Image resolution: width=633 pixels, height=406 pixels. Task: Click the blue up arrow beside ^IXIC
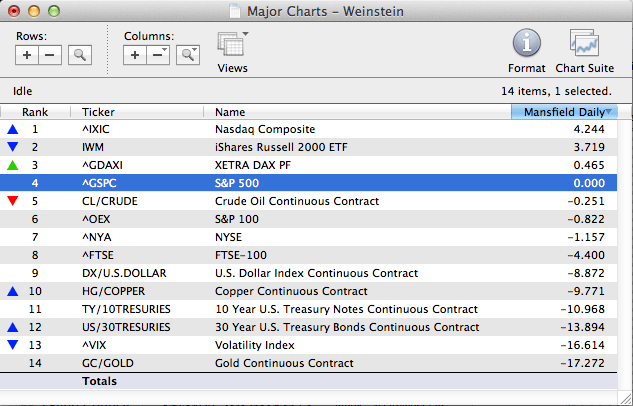tap(12, 129)
